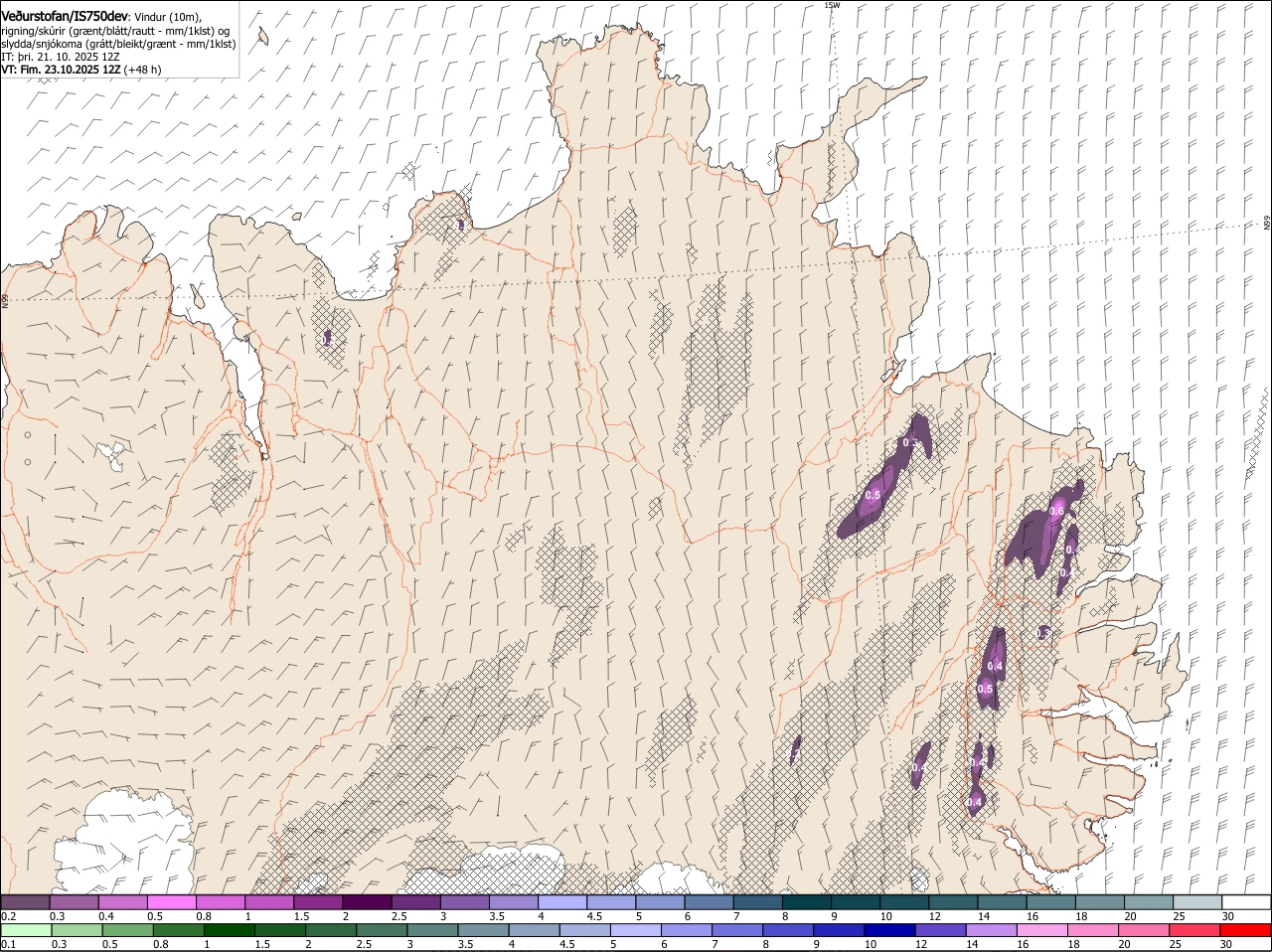Viewport: 1272px width, 952px height.
Task: Click the 'N99' label on the right edge
Action: click(x=1267, y=224)
